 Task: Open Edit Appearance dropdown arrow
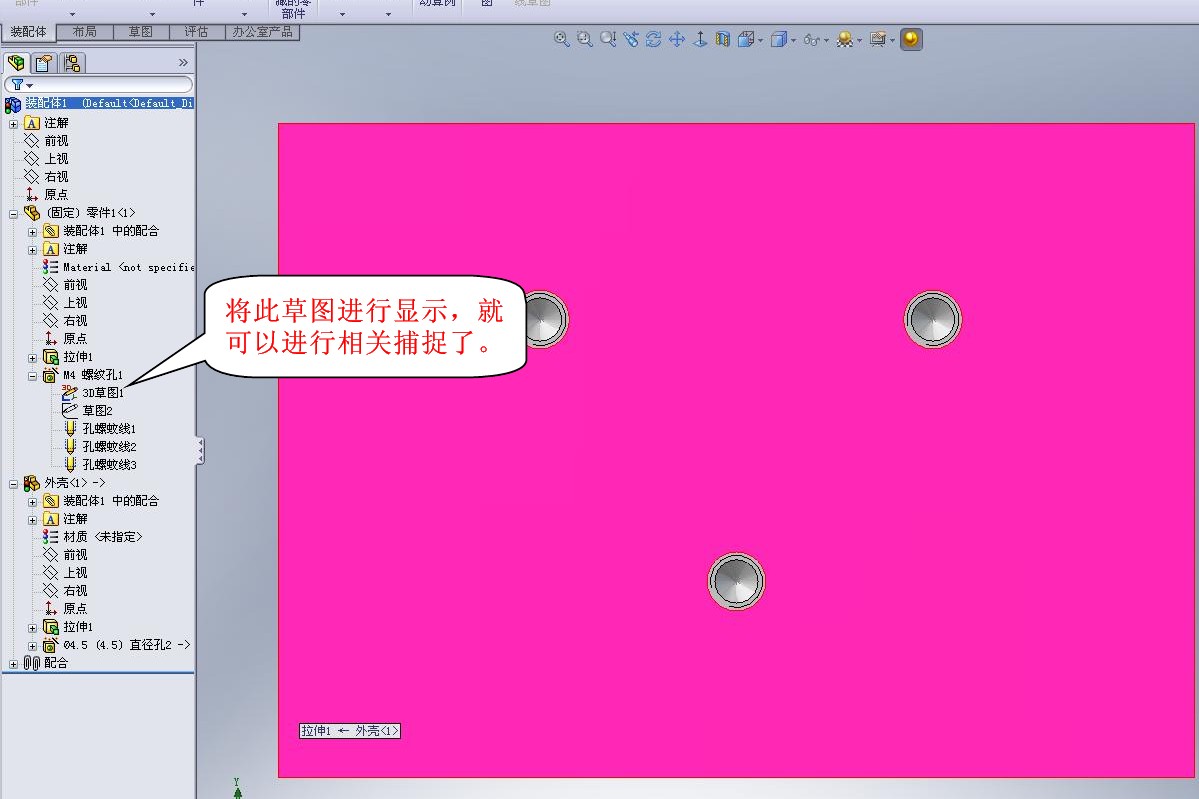(859, 41)
